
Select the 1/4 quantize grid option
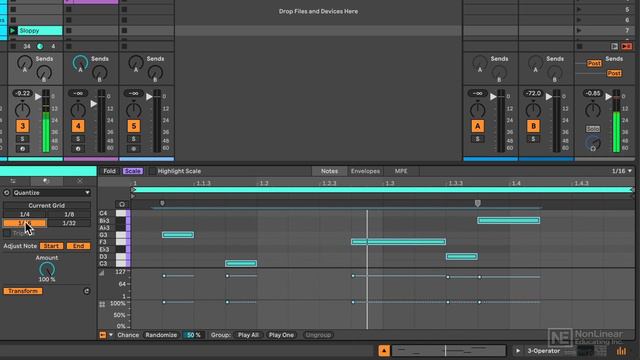point(24,214)
